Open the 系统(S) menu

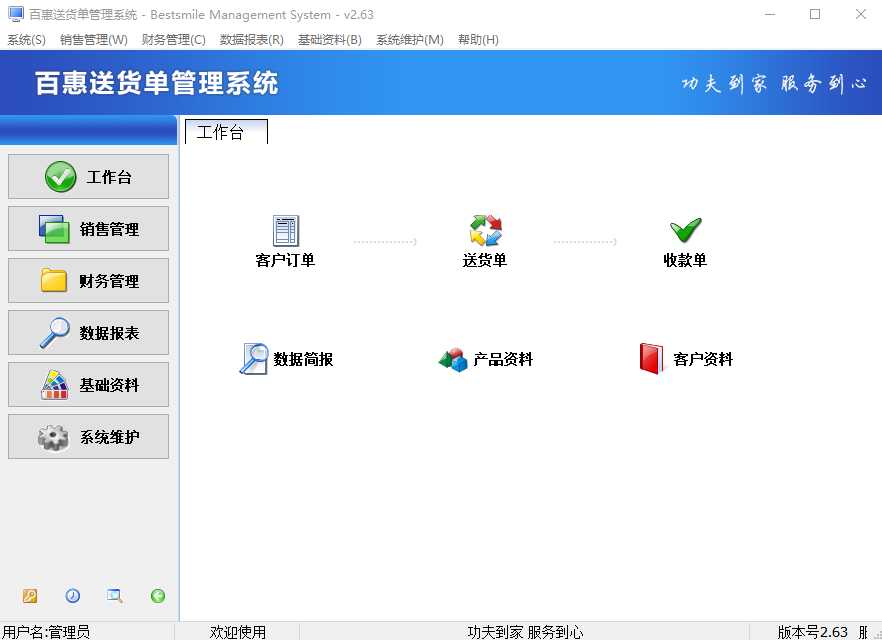[27, 40]
